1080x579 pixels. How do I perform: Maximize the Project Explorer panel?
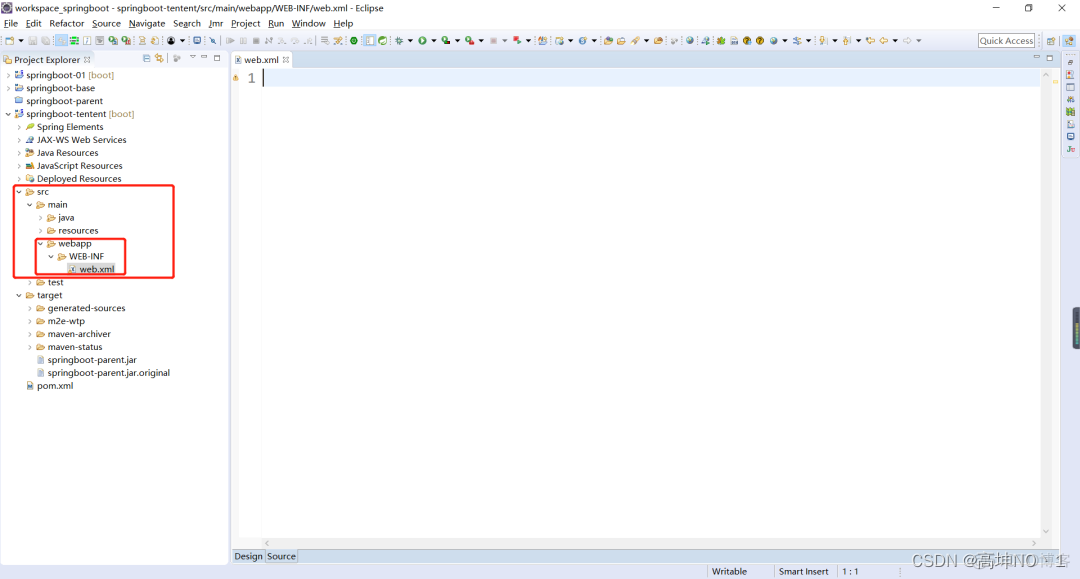pyautogui.click(x=217, y=58)
